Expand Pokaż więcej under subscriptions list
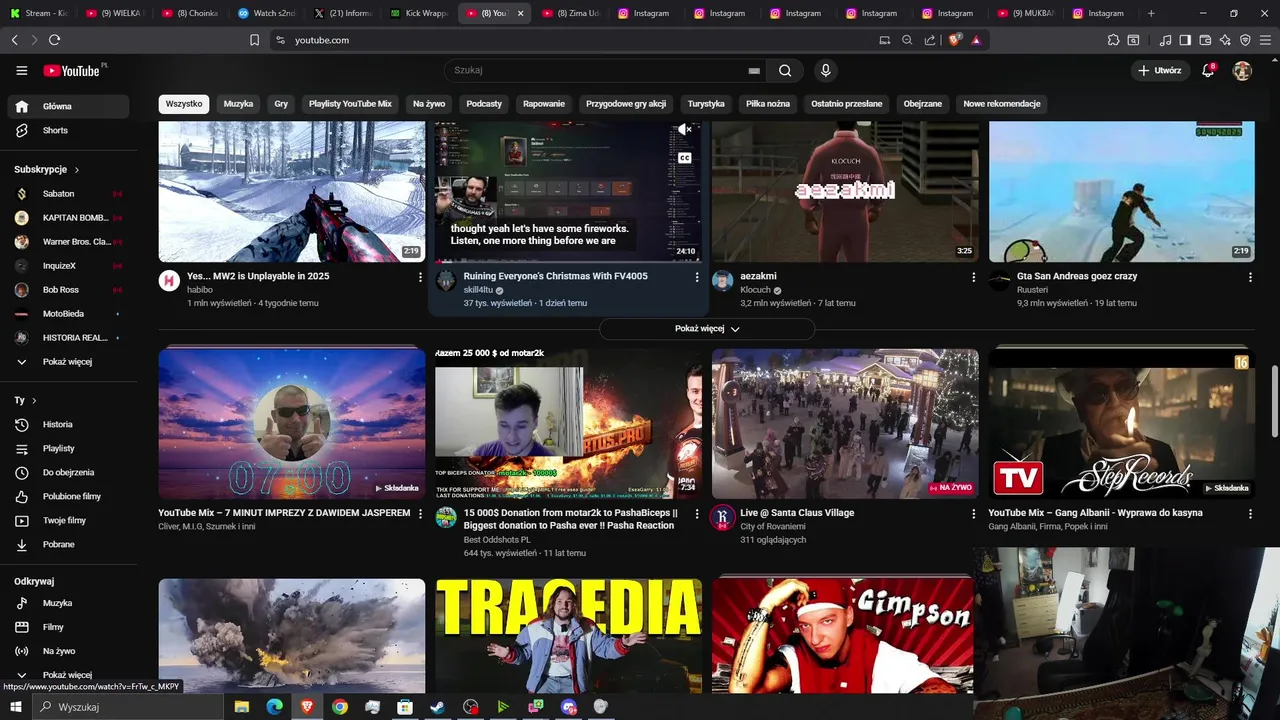Screen dimensions: 1280x720 (68, 362)
